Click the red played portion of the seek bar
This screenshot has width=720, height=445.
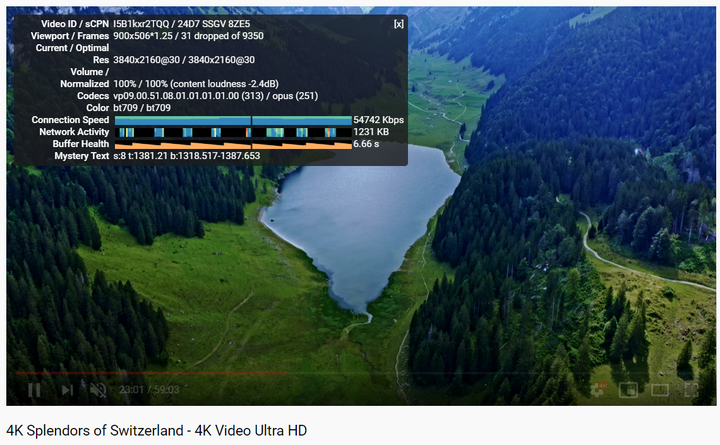point(151,373)
